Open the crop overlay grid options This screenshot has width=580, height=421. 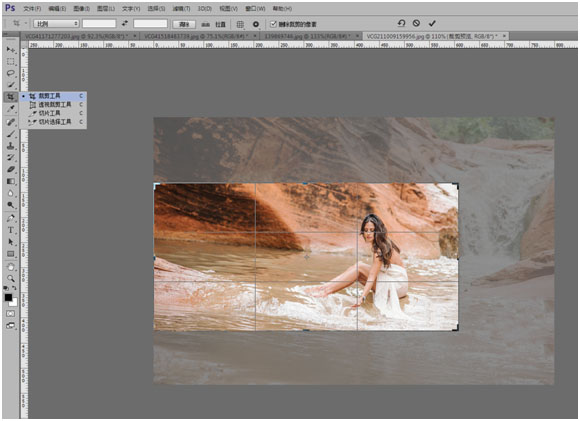240,24
